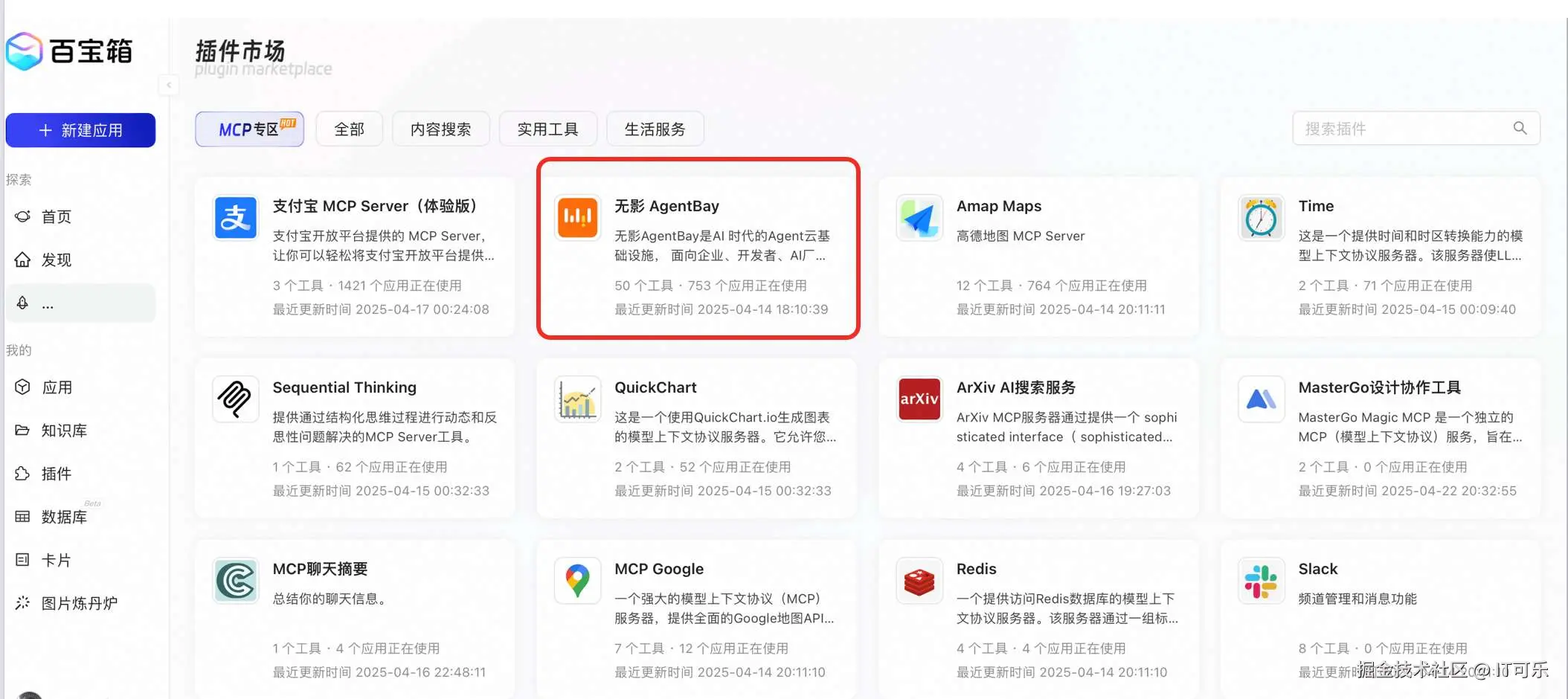
Task: Click the 图片炼丹炉 sparkle icon
Action: [23, 602]
